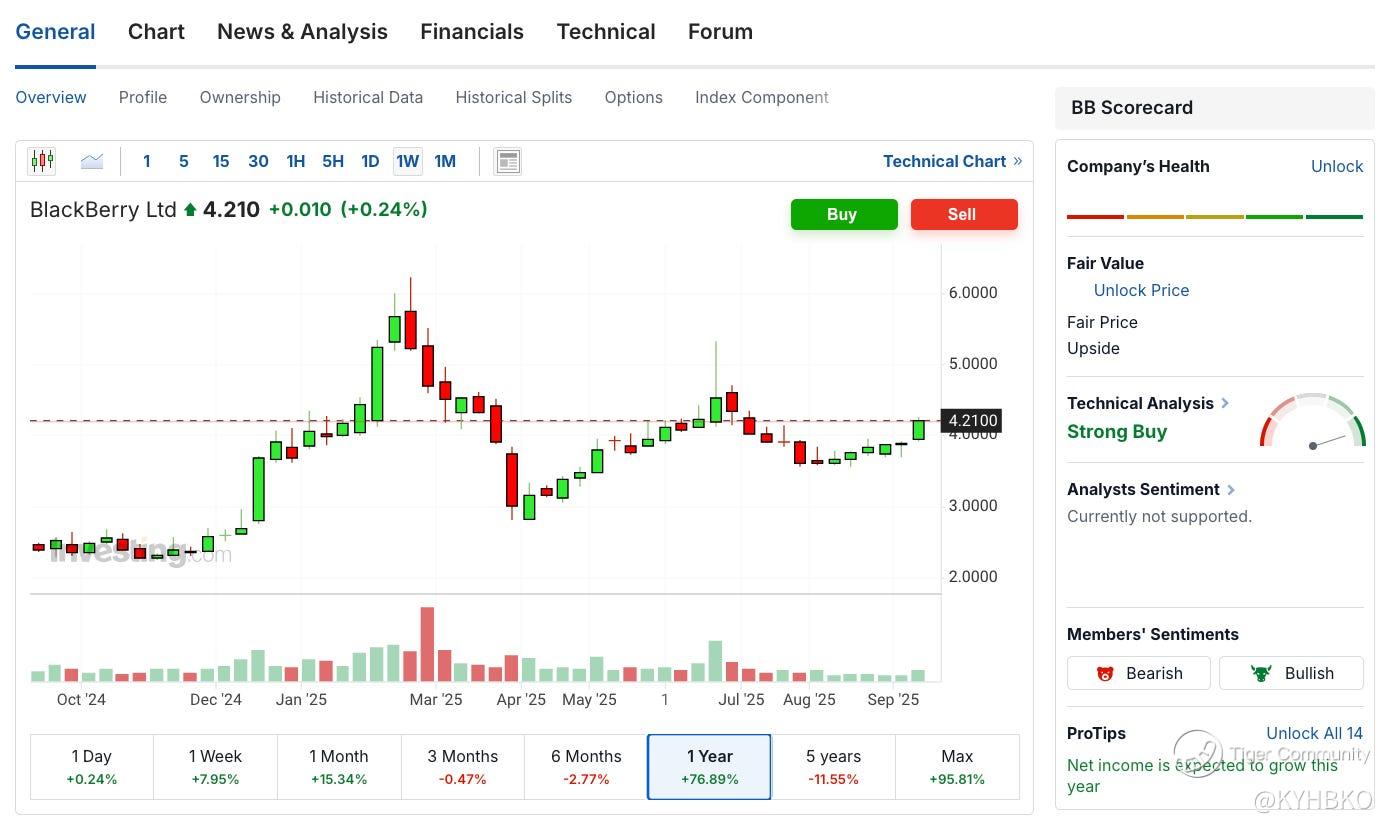Open the Chart tab
Image resolution: width=1400 pixels, height=832 pixels.
pos(156,32)
